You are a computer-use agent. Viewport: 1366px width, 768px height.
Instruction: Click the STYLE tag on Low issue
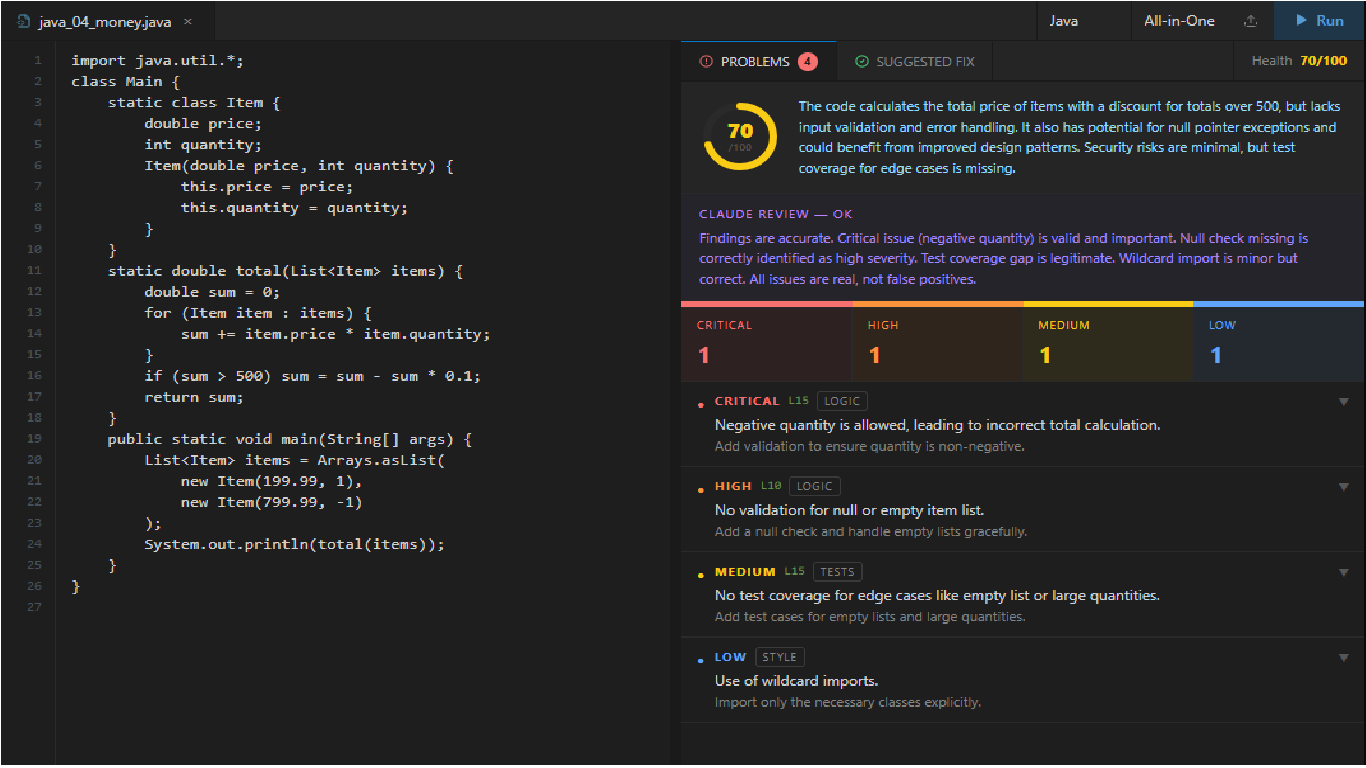click(x=779, y=657)
